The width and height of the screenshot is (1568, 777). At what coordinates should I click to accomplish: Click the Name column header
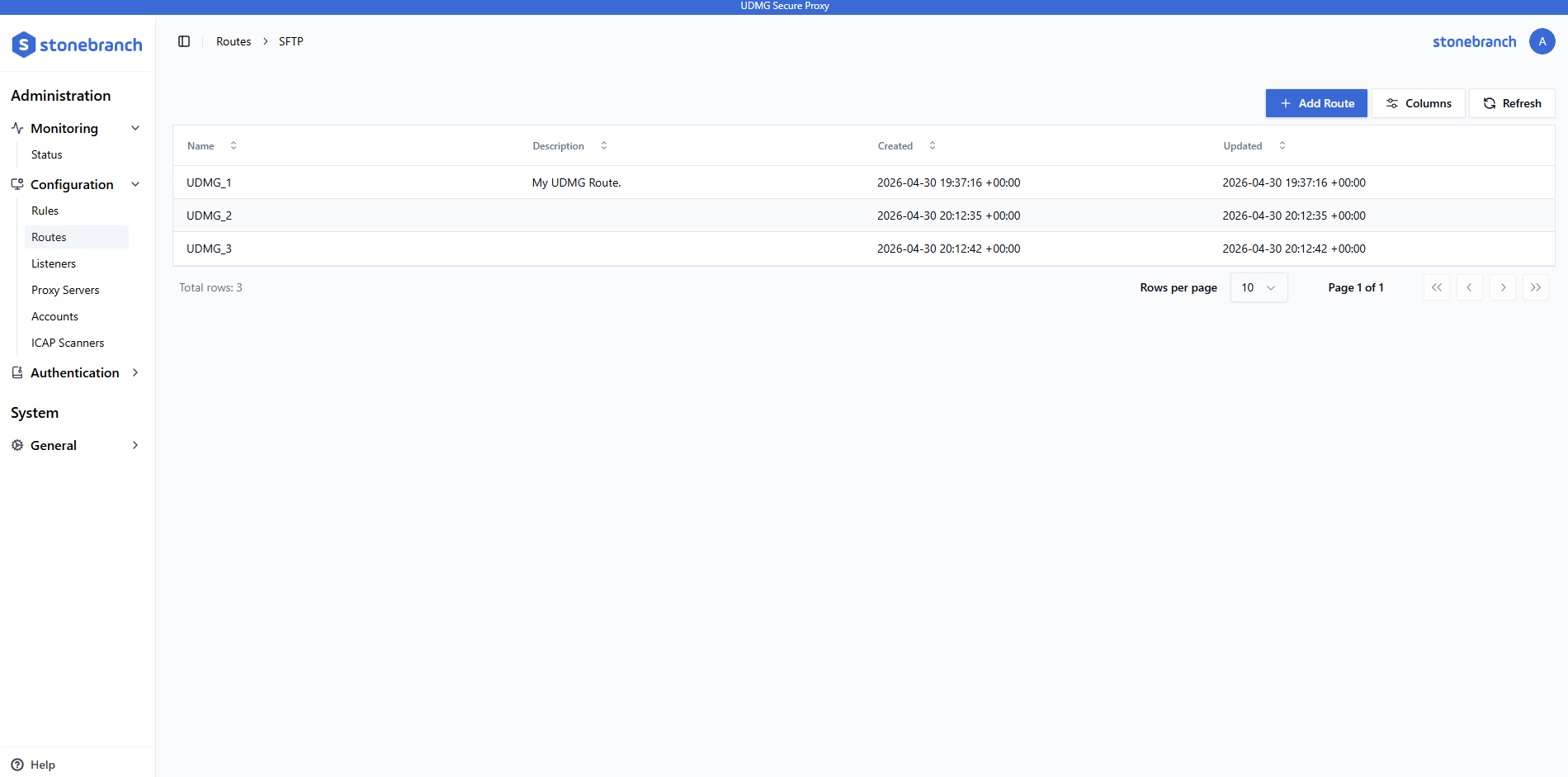pyautogui.click(x=201, y=146)
